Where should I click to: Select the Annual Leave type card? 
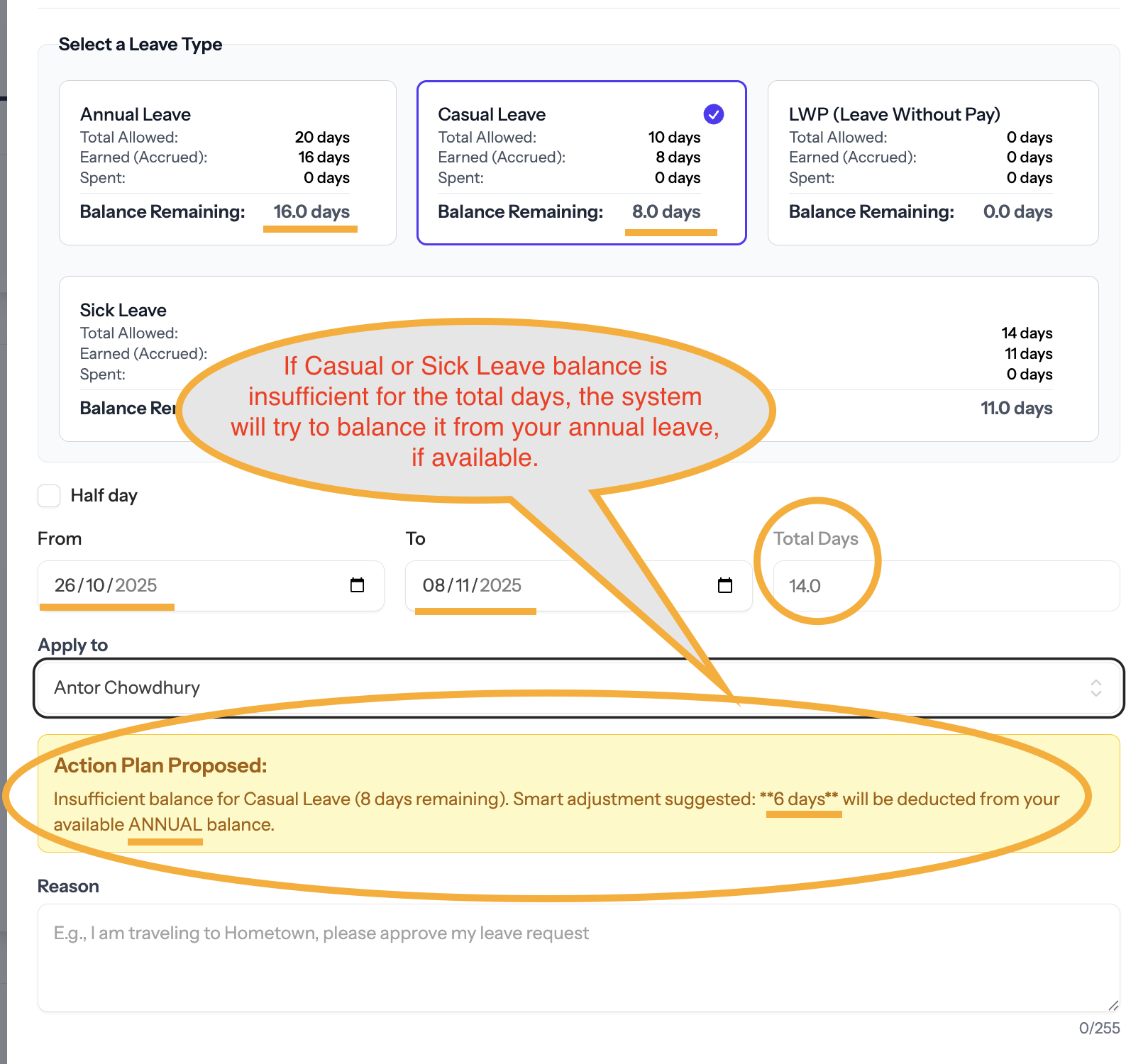coord(227,162)
